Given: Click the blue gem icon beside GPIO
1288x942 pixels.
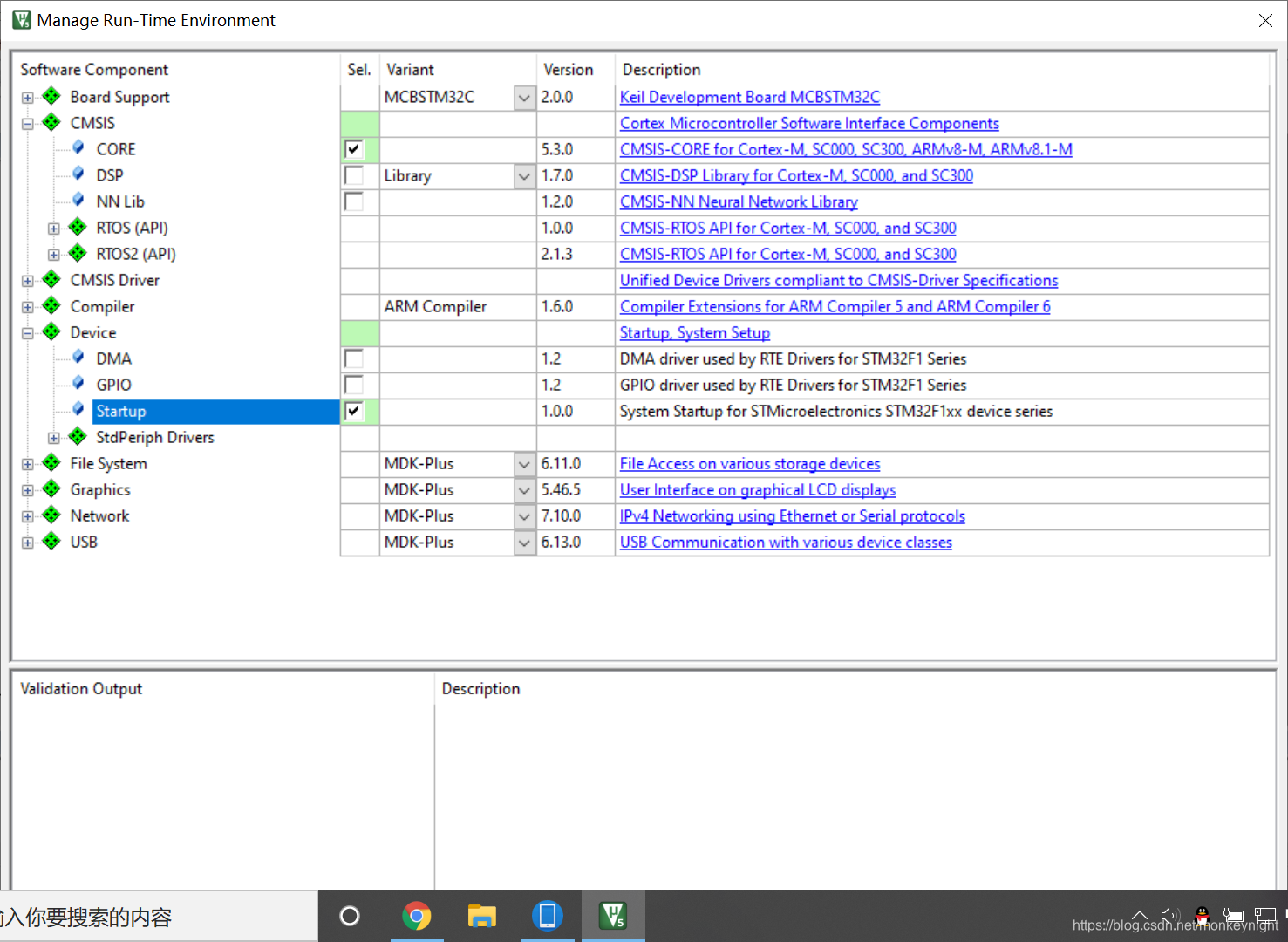Looking at the screenshot, I should coord(78,383).
